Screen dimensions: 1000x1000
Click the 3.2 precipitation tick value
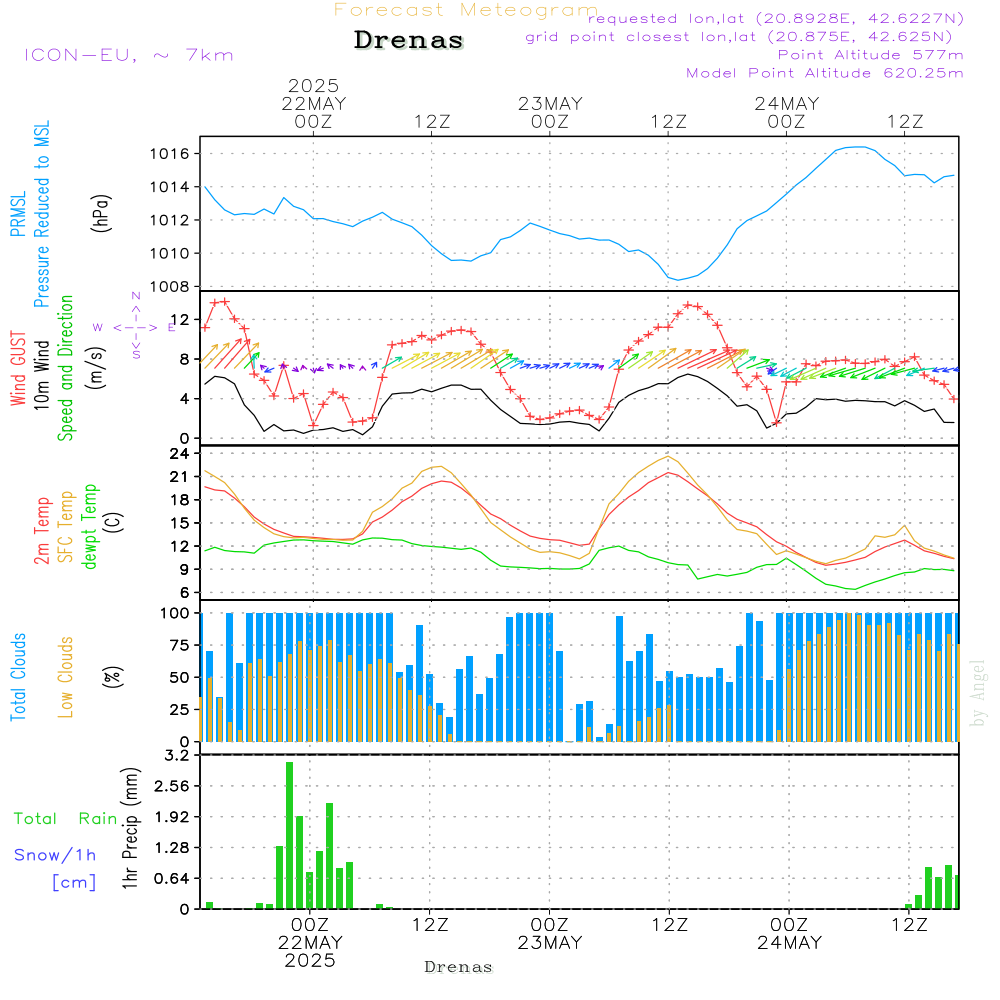[177, 755]
